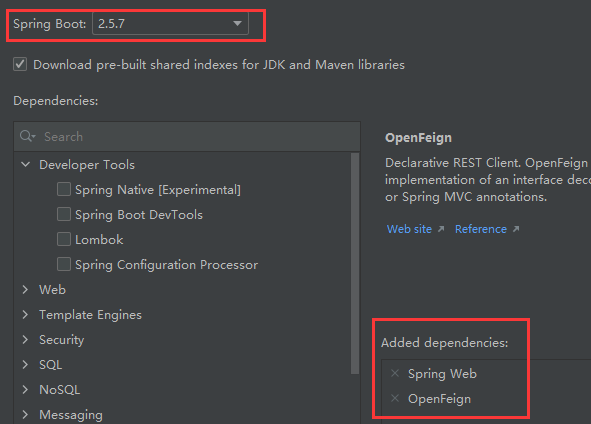Click the search magnifier icon
591x424 pixels.
point(27,136)
